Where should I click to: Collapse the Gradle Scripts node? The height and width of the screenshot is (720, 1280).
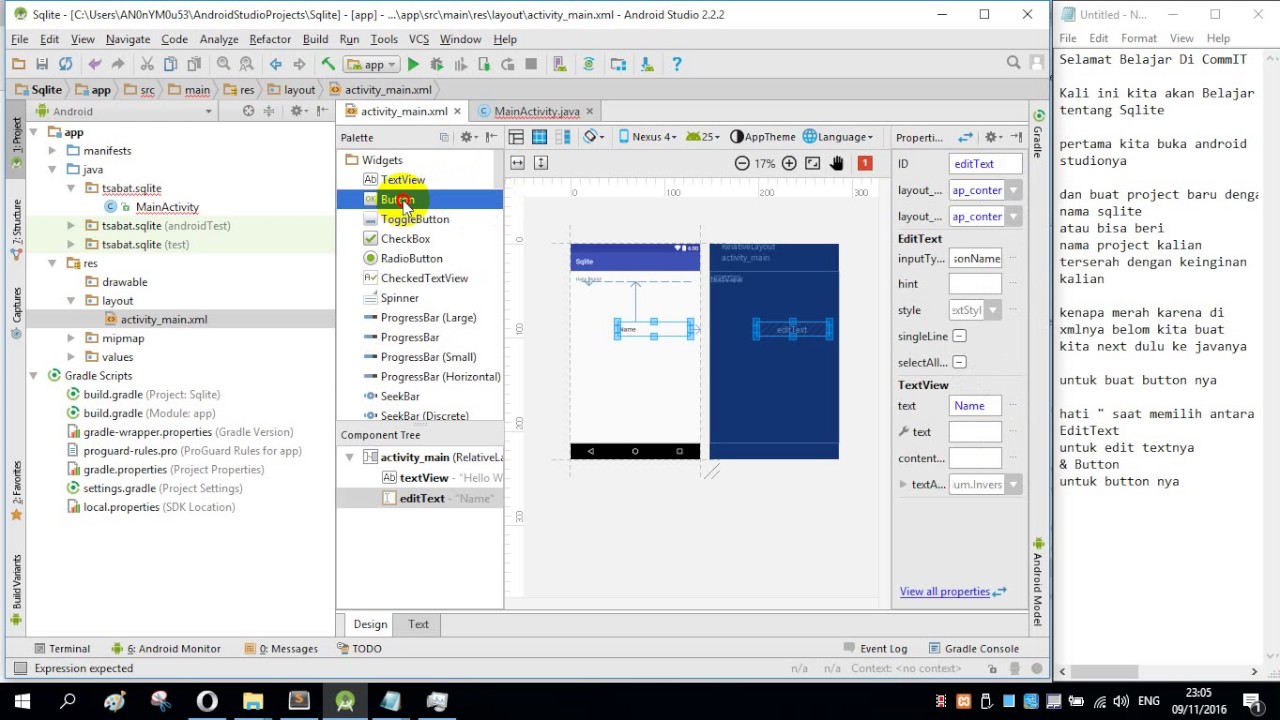[33, 375]
